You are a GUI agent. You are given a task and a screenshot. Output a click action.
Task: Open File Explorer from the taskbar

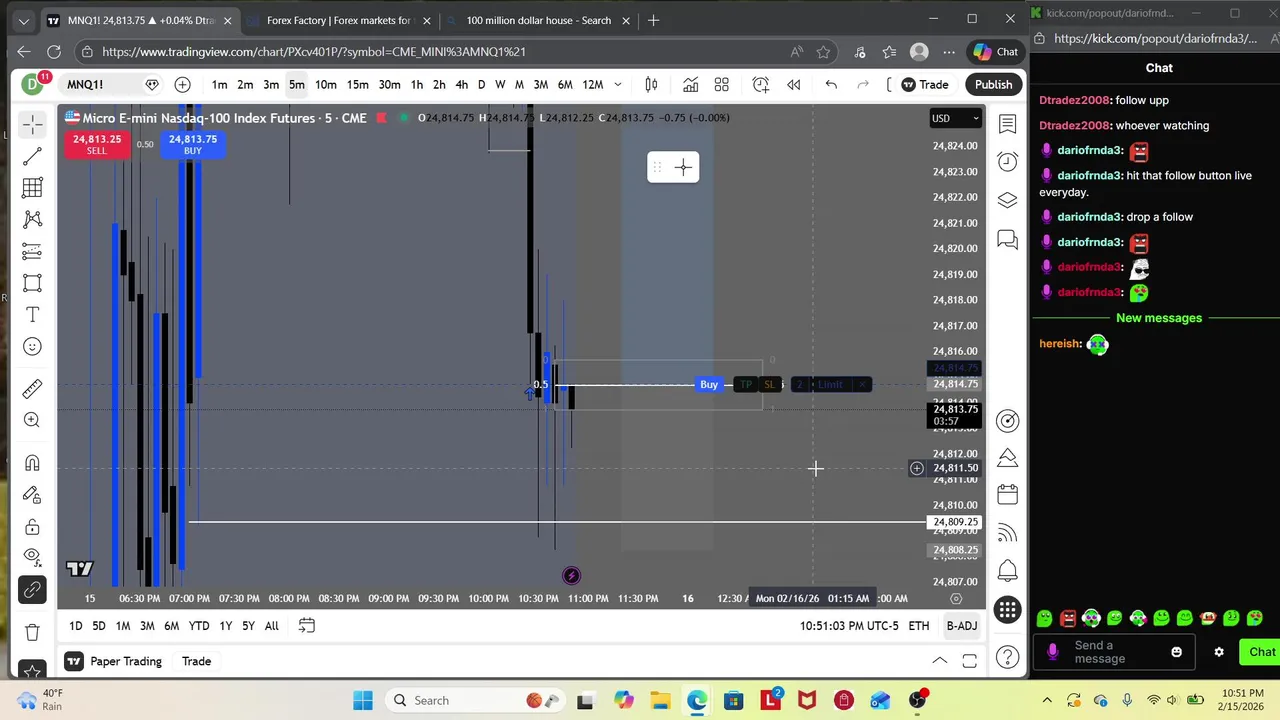(660, 700)
